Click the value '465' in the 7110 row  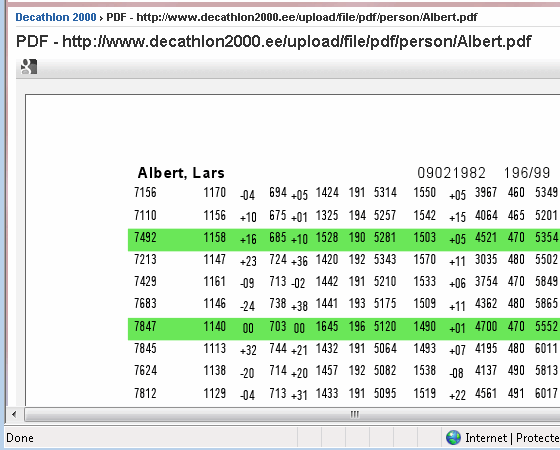tap(516, 215)
